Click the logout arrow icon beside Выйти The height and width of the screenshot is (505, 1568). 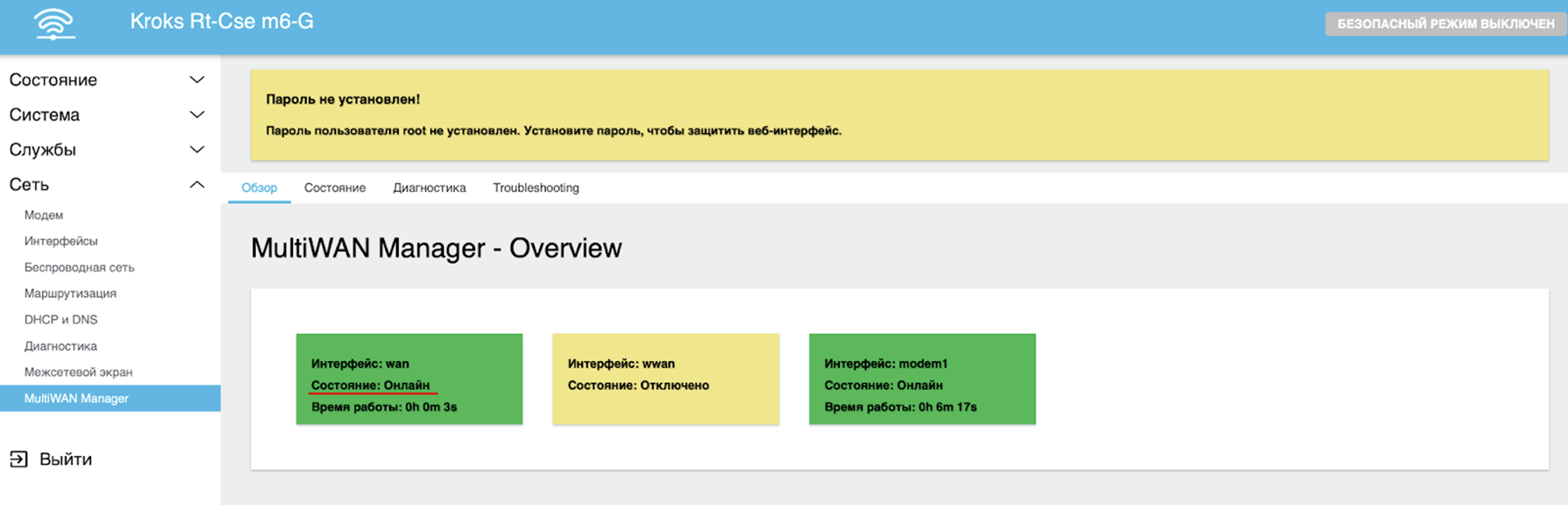pyautogui.click(x=19, y=459)
